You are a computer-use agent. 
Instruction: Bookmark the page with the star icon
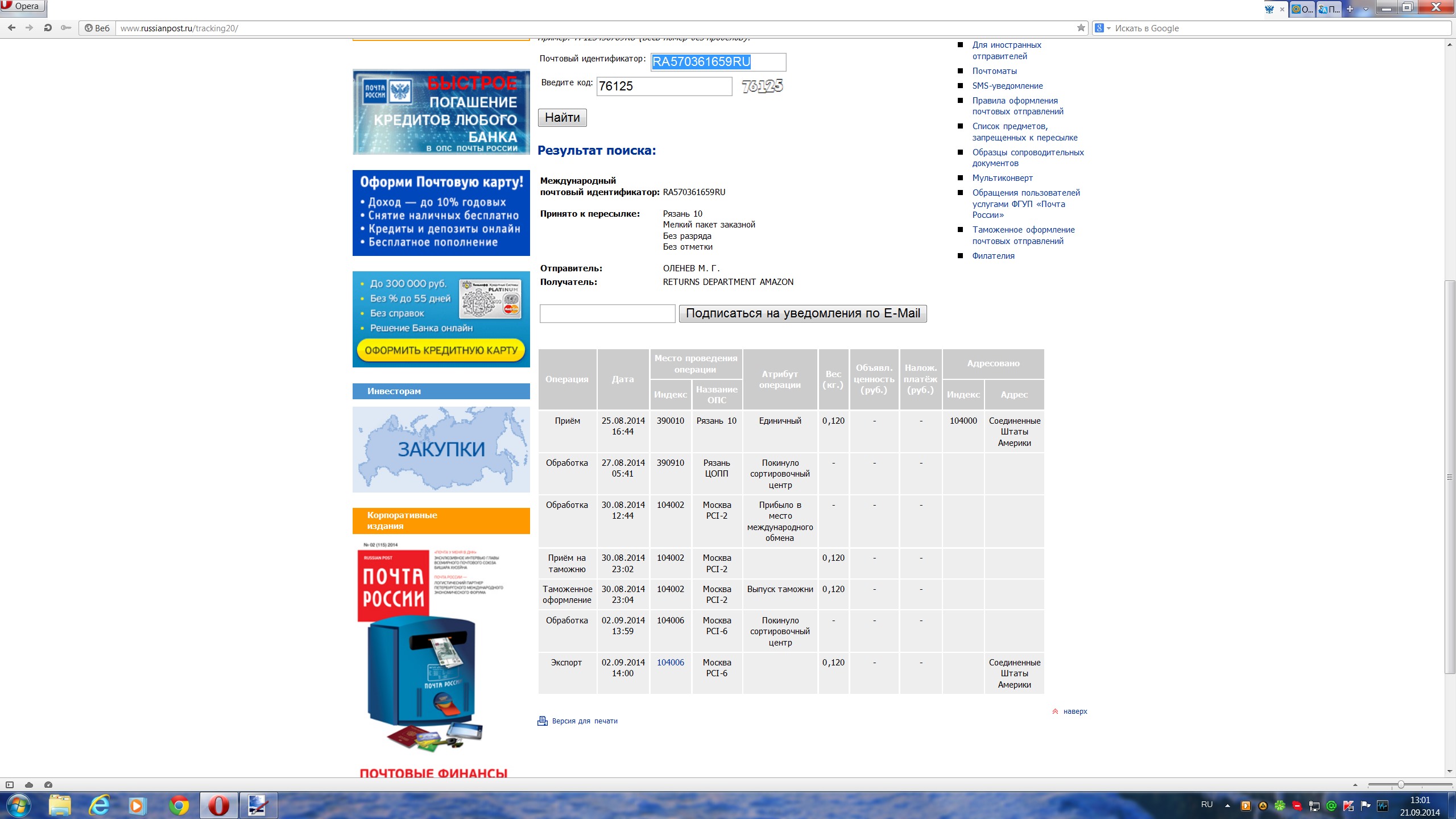(1081, 28)
